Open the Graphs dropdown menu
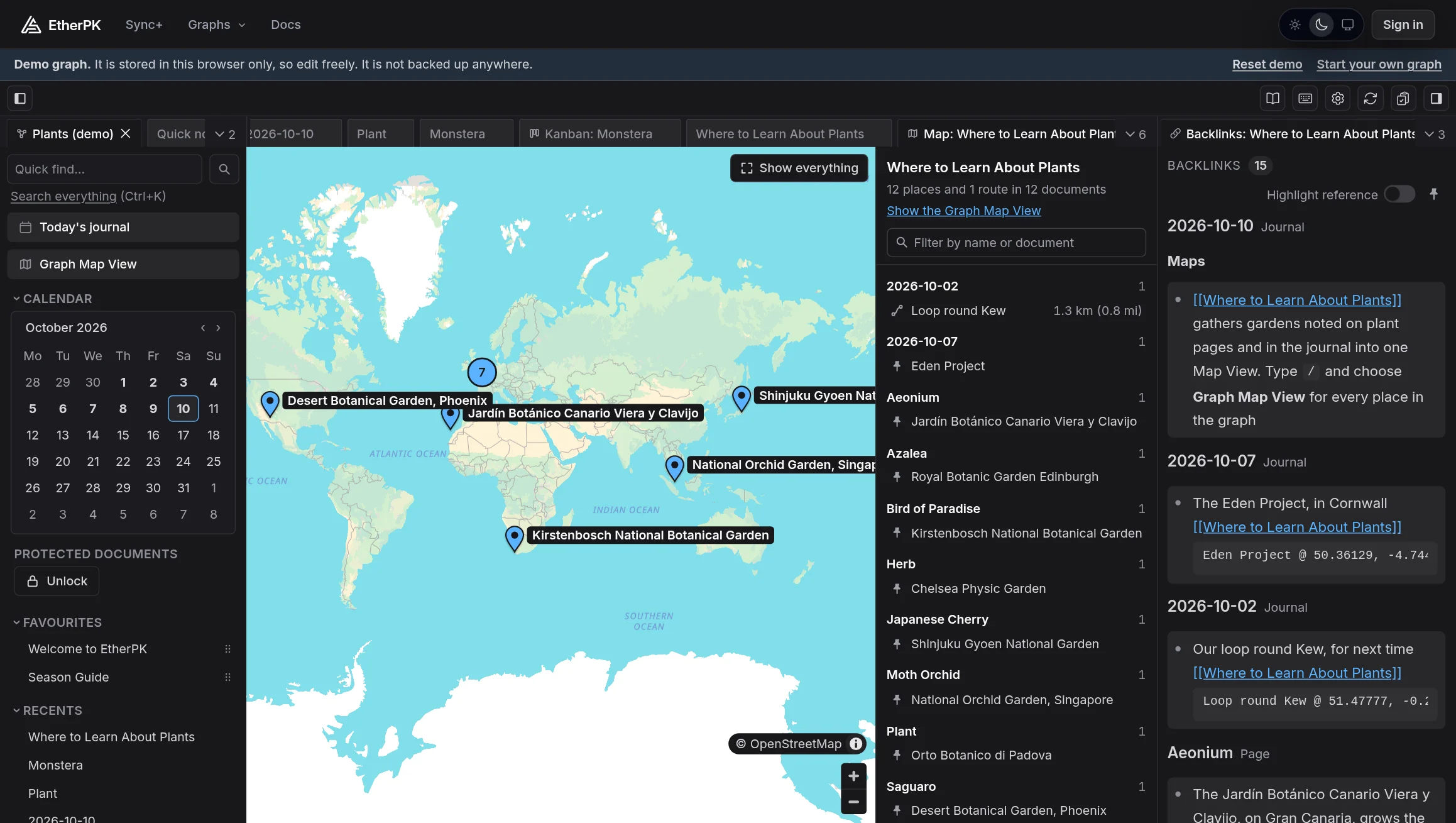 (x=217, y=25)
